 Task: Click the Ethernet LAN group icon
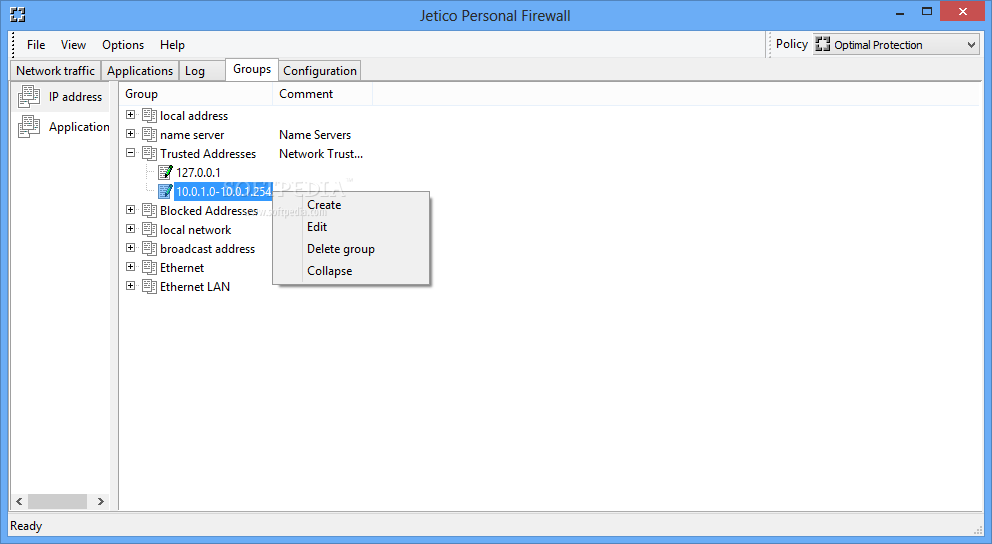tap(149, 286)
